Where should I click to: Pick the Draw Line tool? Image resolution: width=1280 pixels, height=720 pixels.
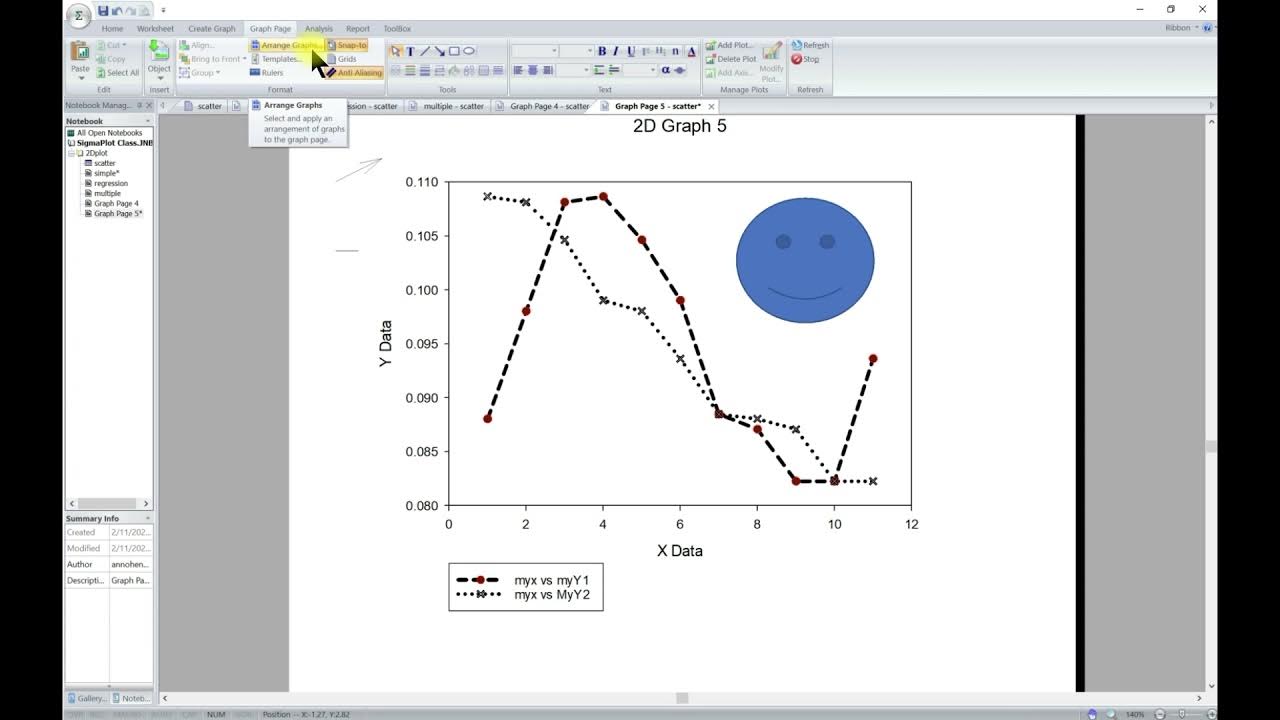425,51
